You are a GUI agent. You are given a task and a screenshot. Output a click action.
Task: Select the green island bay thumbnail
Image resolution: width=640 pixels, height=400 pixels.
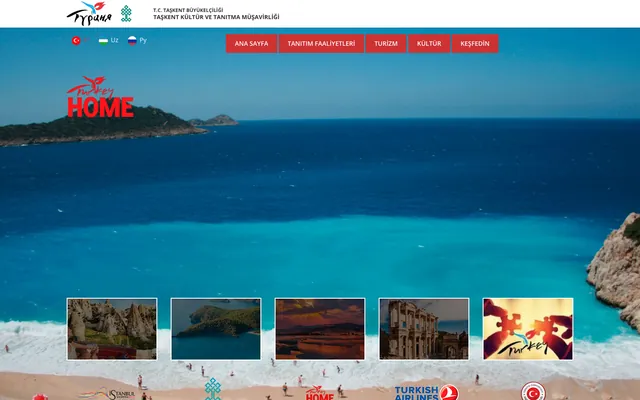click(216, 329)
